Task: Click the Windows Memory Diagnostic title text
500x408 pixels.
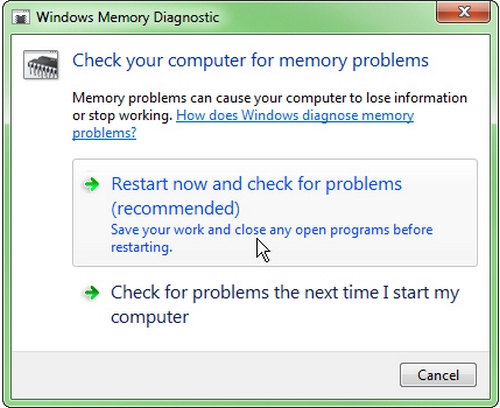Action: coord(128,17)
